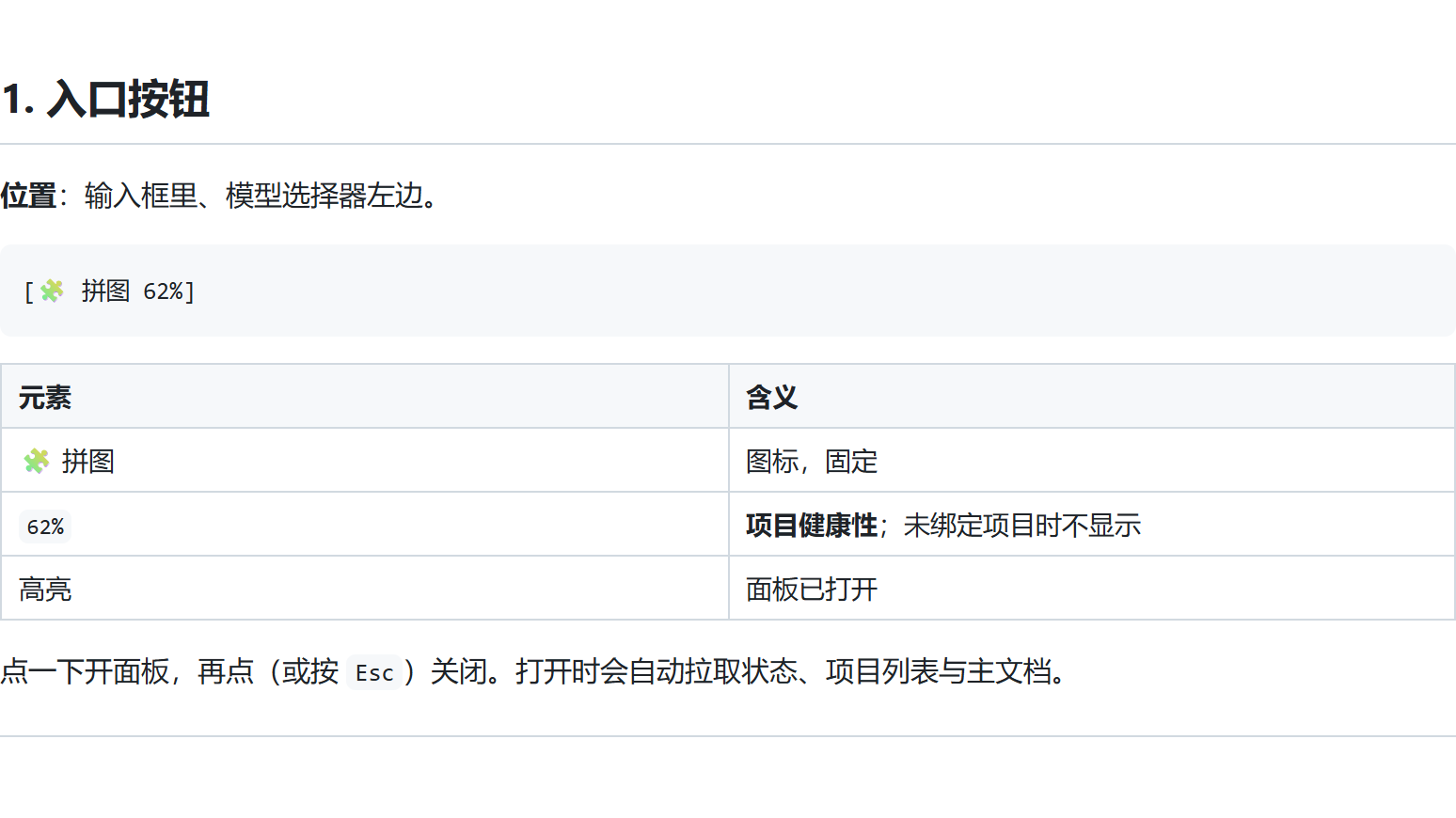Click the text "输入框里、模型选择器左边。"

(262, 196)
